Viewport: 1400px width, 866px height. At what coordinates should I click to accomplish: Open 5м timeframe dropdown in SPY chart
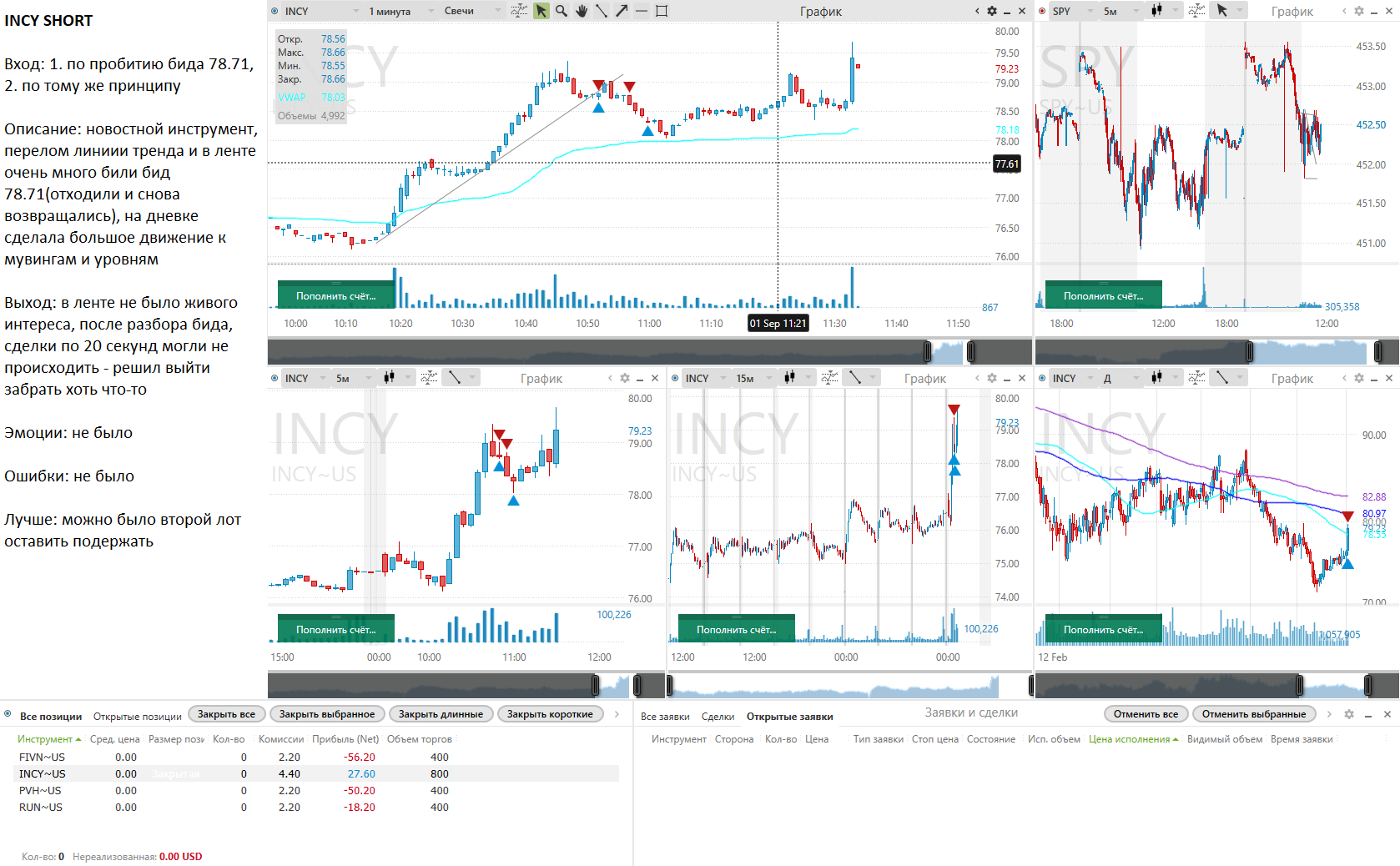pos(1120,11)
